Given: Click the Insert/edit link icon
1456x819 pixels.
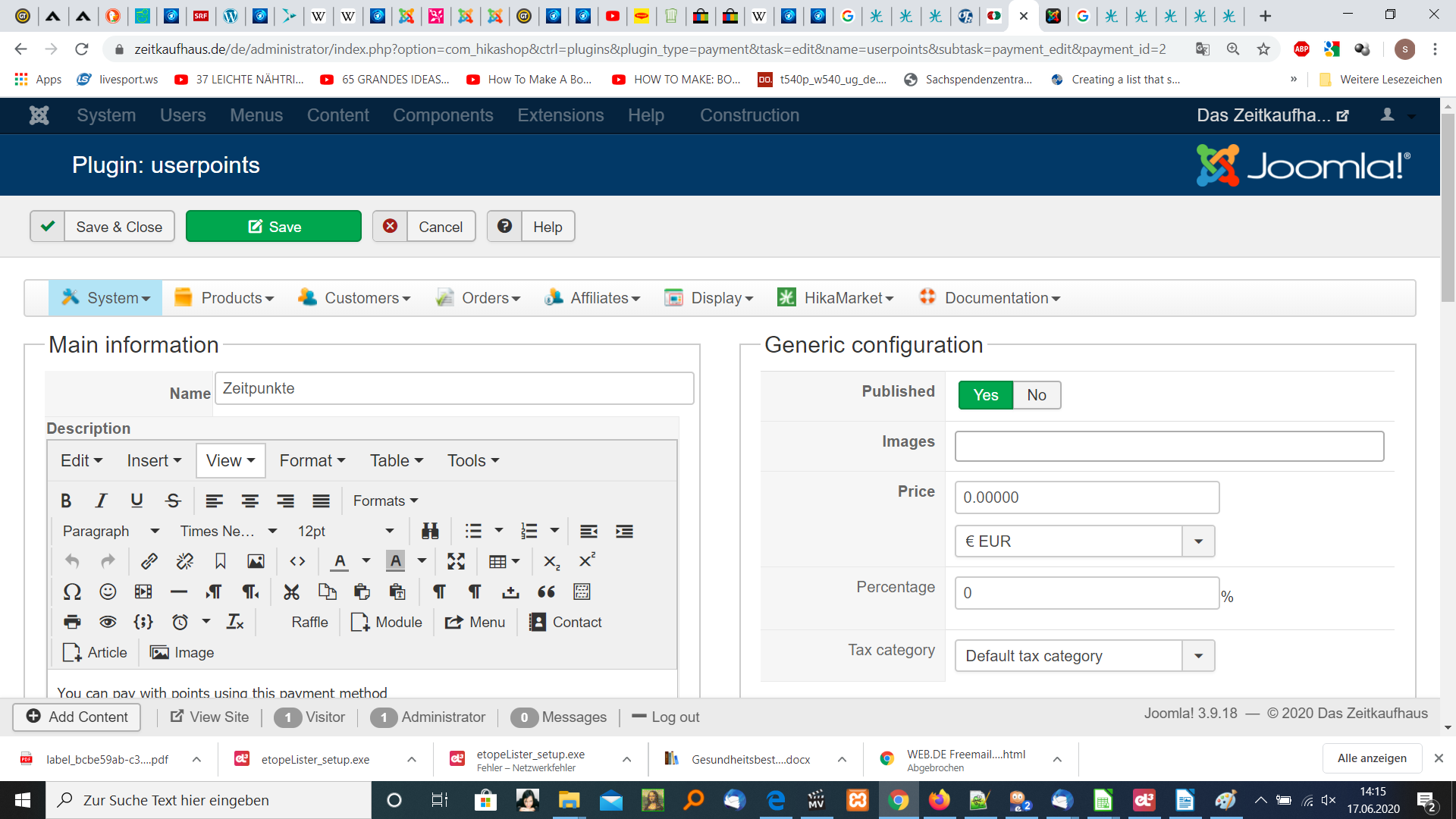Looking at the screenshot, I should [149, 561].
